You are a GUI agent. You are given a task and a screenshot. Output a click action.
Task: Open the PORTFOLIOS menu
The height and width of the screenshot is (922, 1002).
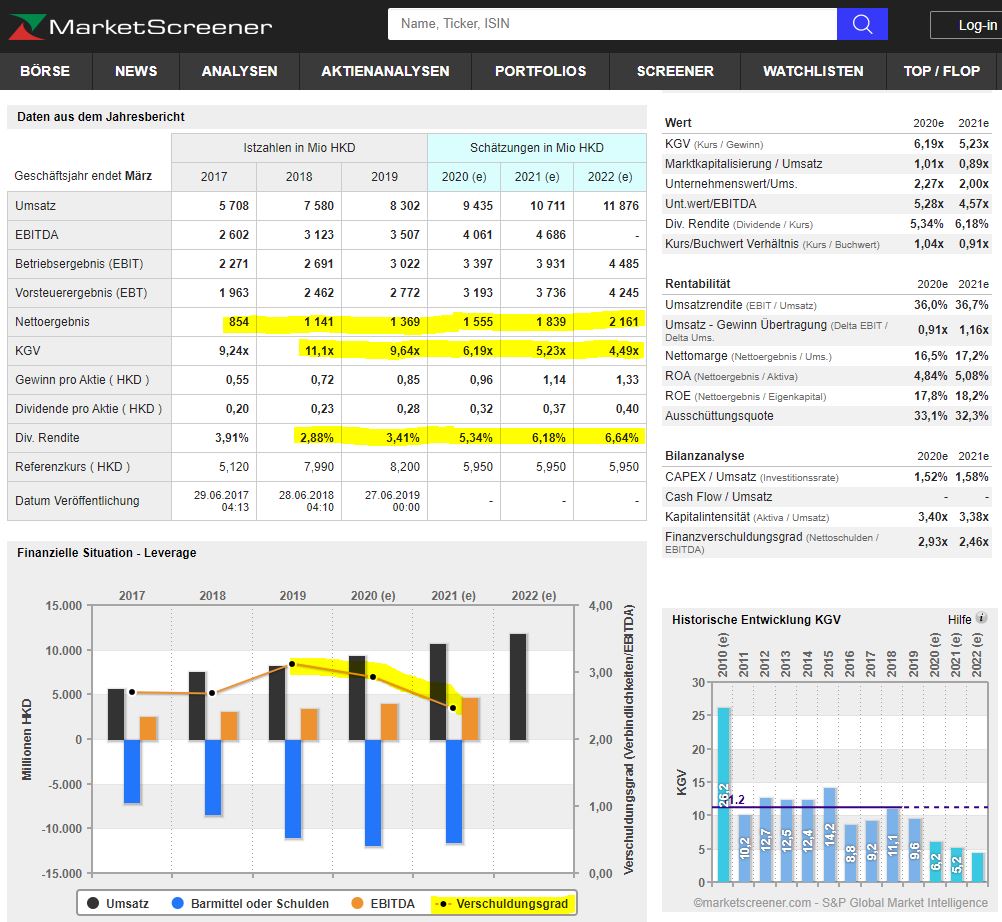[540, 71]
